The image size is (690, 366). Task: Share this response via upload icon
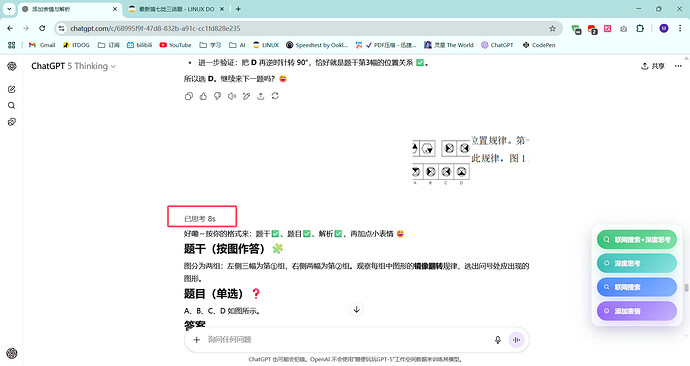pos(261,96)
